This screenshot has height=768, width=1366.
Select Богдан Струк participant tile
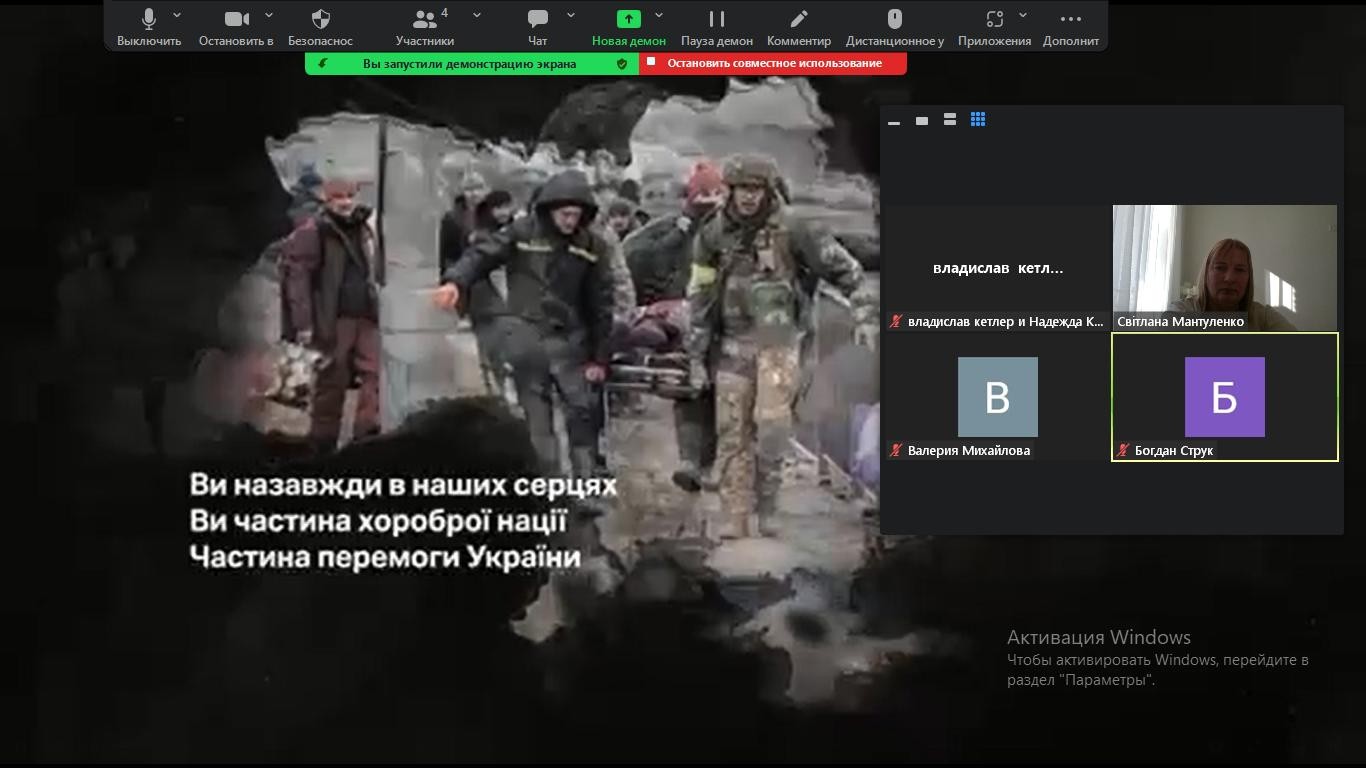point(1224,397)
